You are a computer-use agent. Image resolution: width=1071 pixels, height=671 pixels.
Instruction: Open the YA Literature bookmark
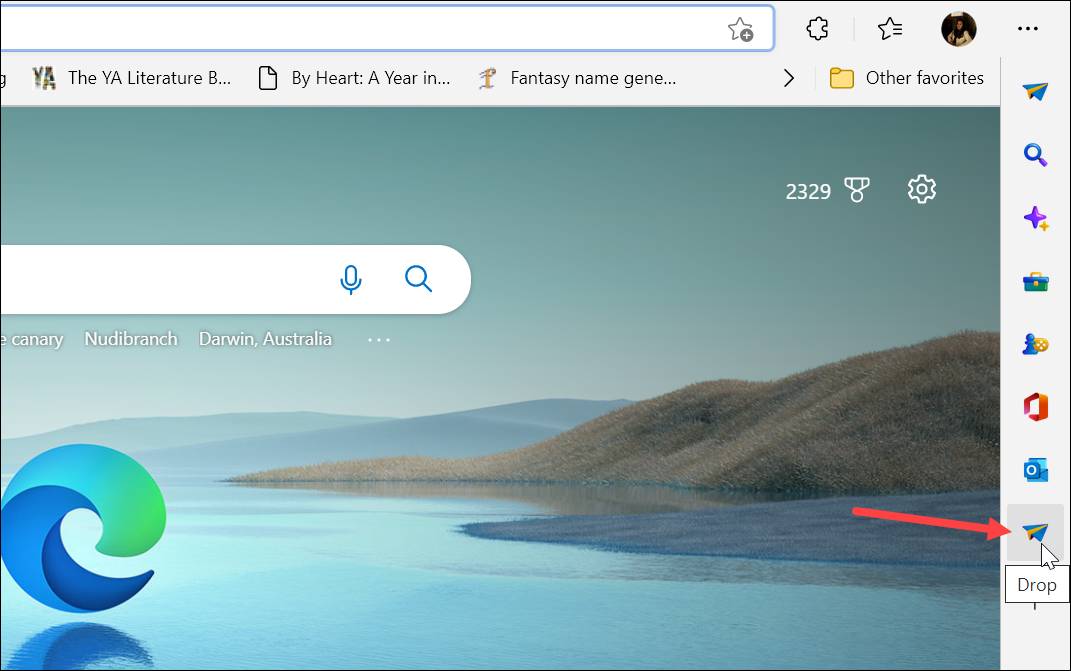133,77
